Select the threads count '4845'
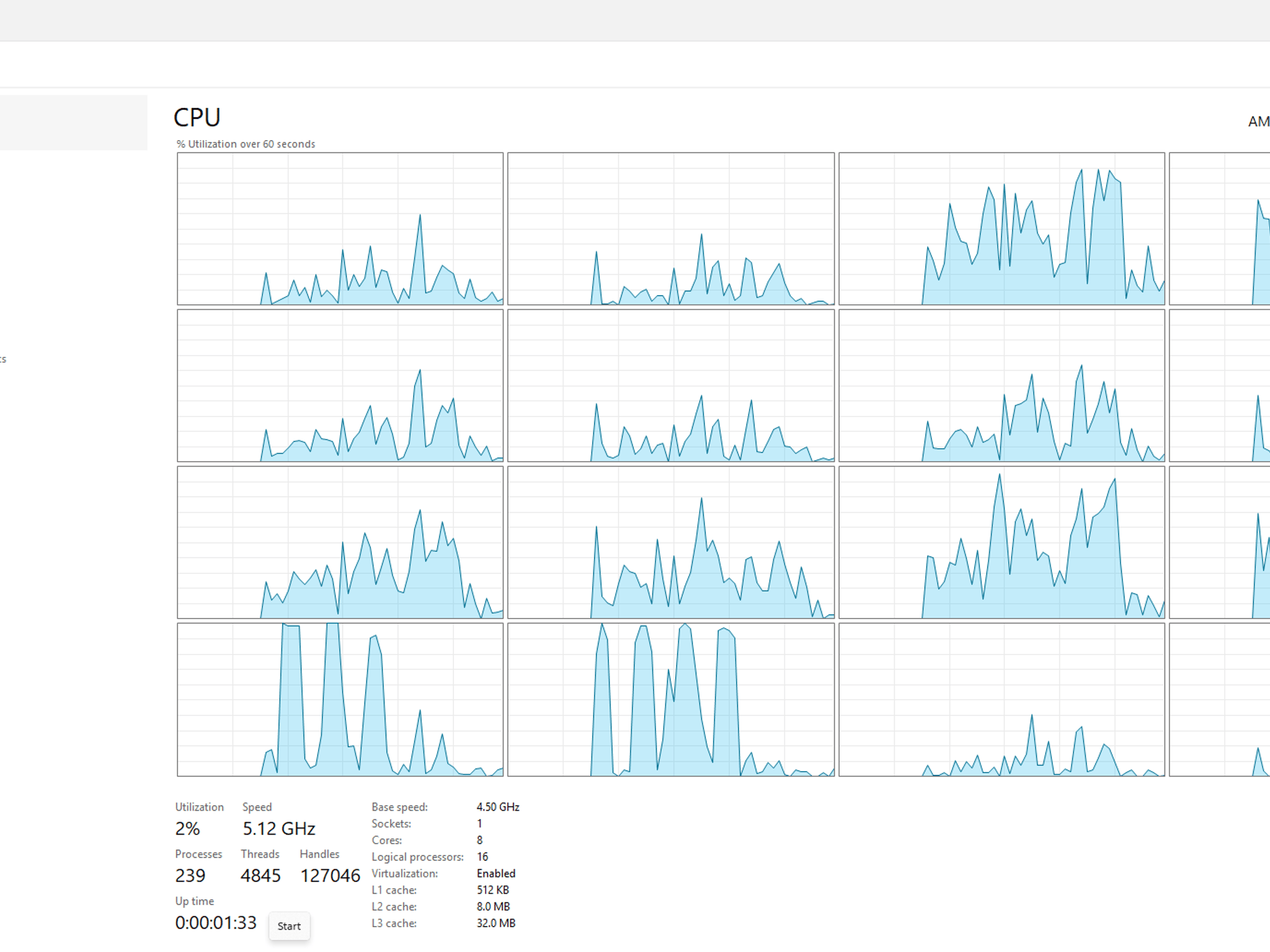 click(x=260, y=876)
